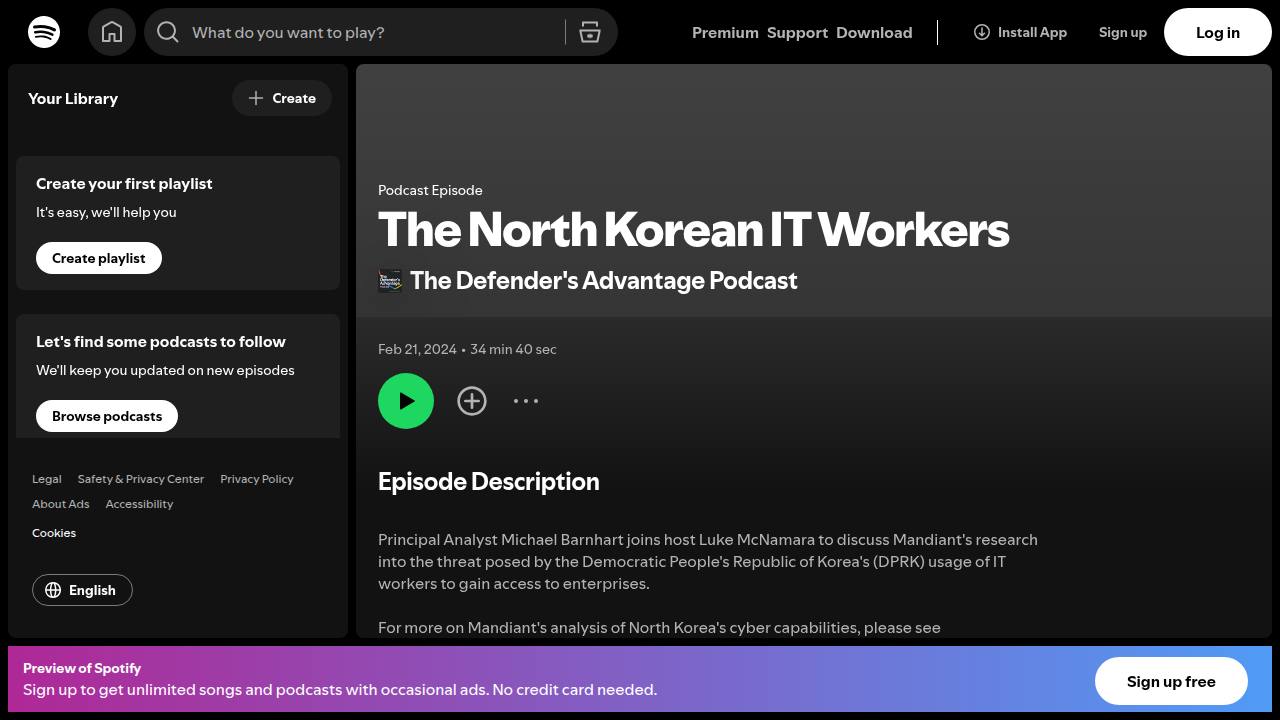
Task: Click the date text Feb 21, 2024
Action: tap(417, 349)
